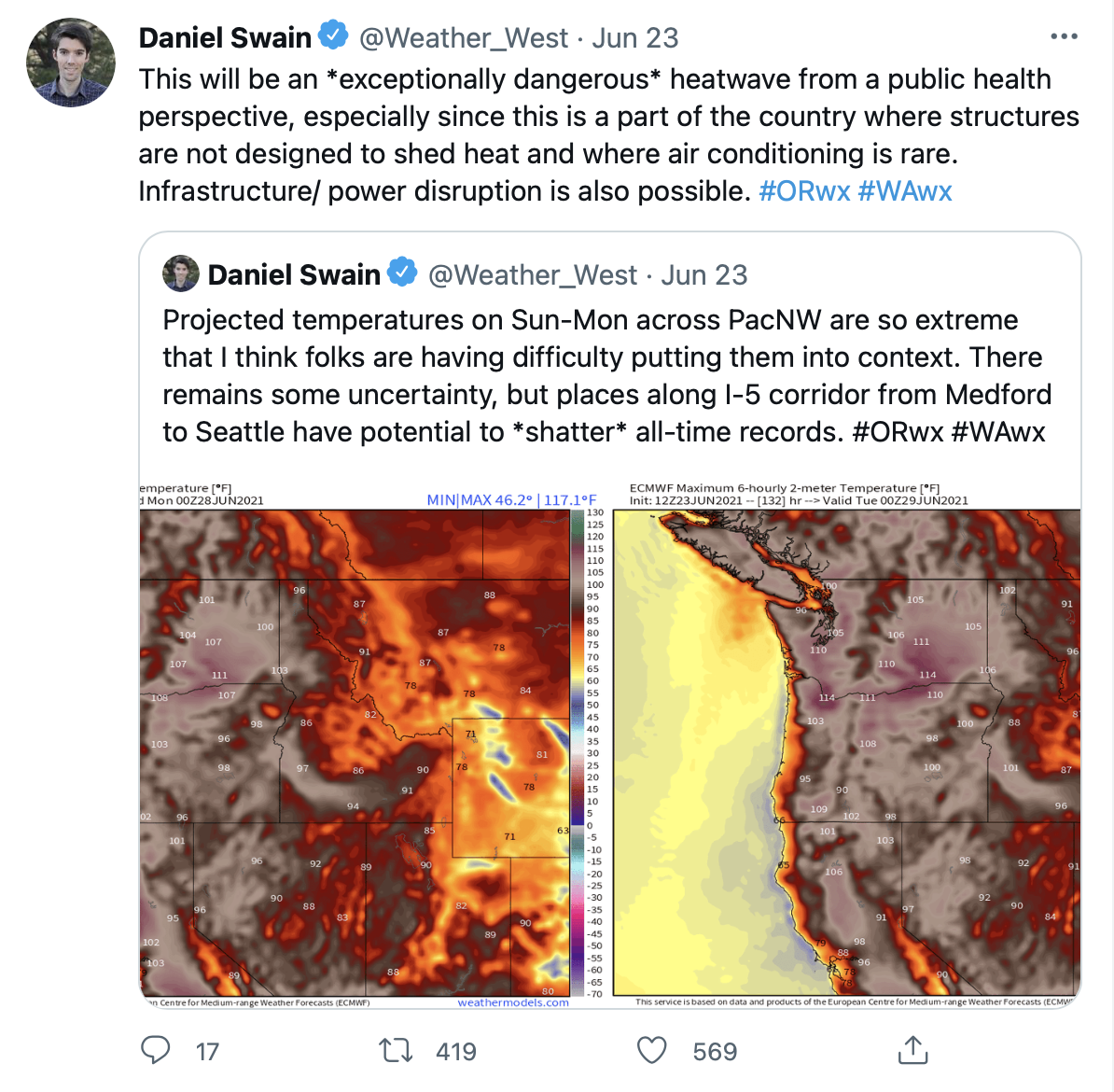Click the 569 likes count

[715, 1052]
